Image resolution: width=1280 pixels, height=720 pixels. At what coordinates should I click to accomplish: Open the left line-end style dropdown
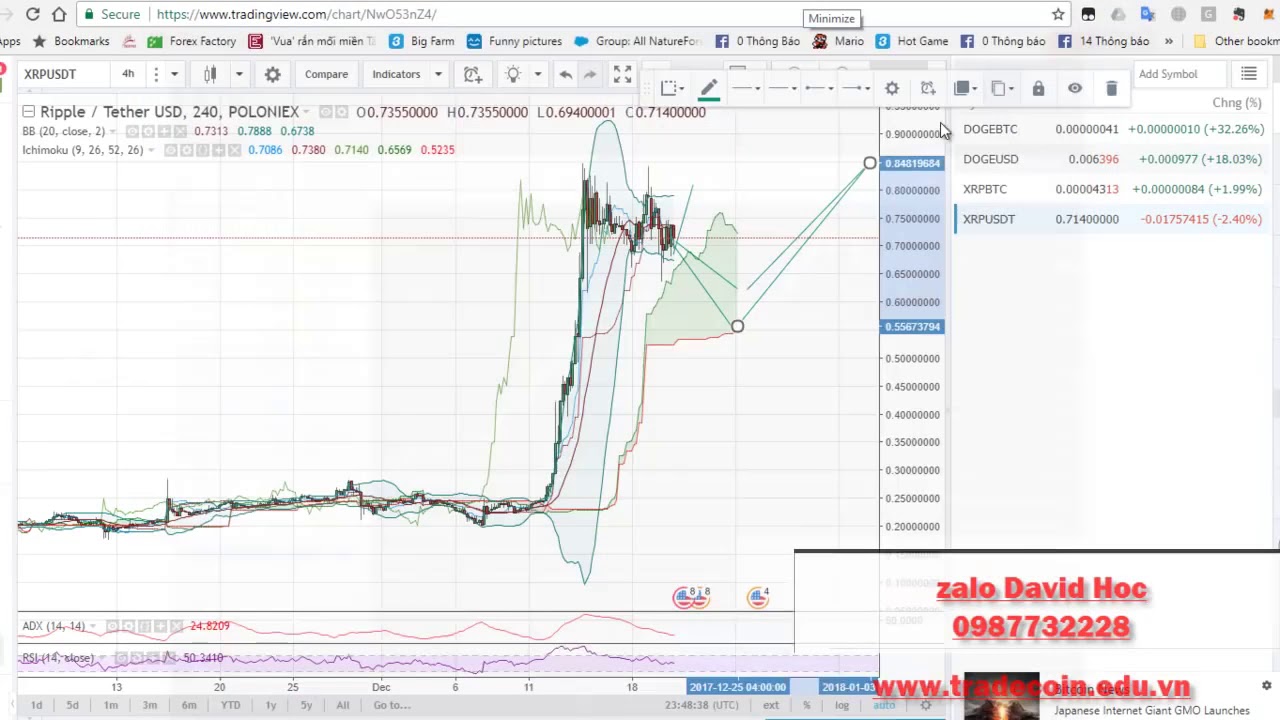pos(819,88)
